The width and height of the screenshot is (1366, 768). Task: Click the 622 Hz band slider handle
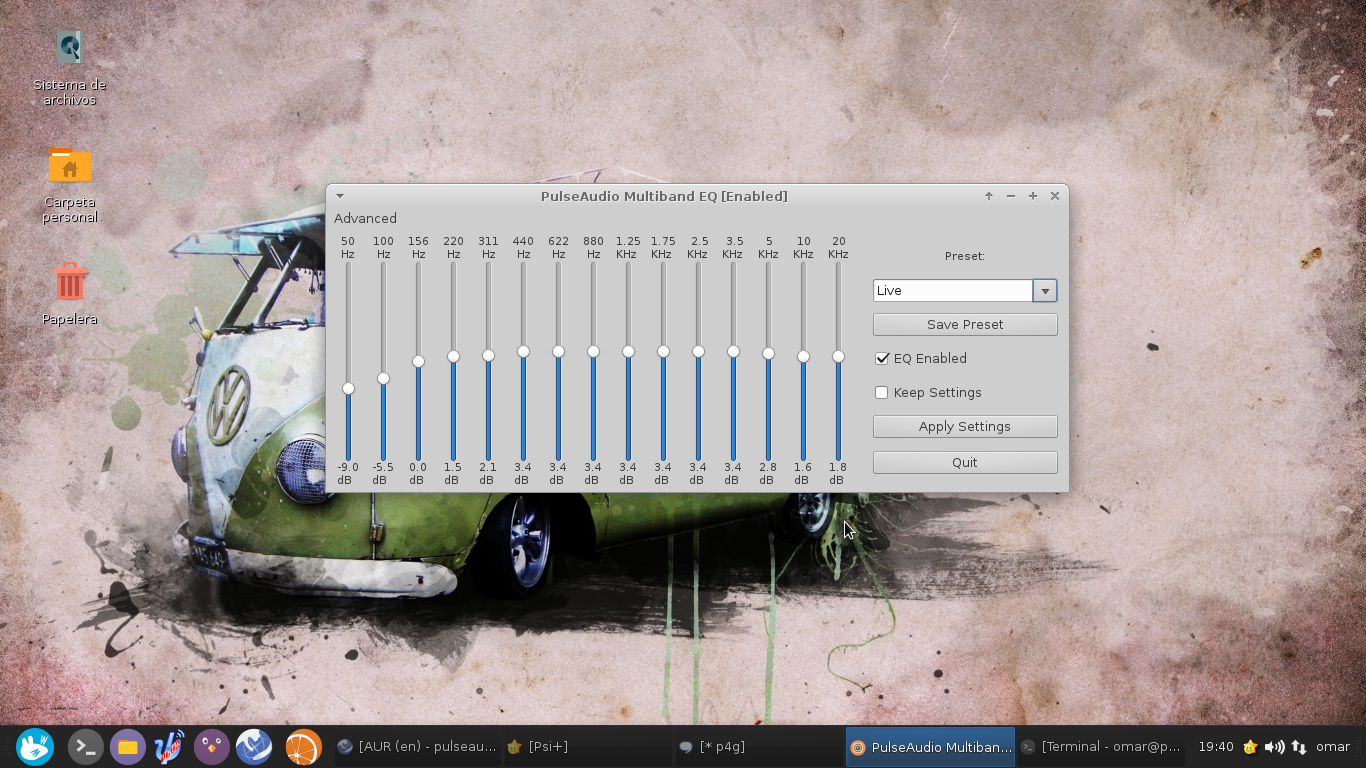point(558,351)
